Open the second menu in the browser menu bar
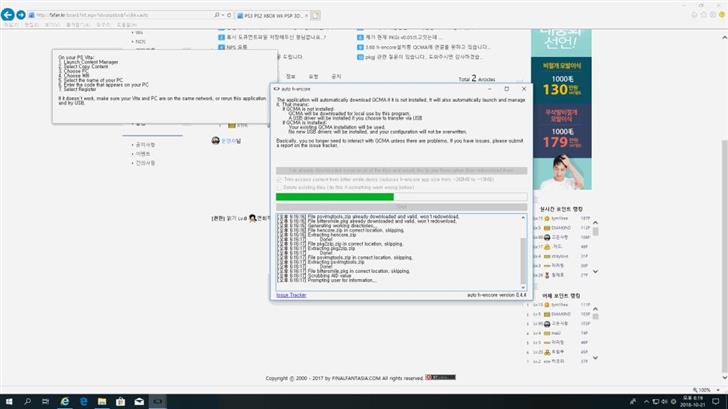Viewport: 728px width, 409px height. [x=32, y=25]
